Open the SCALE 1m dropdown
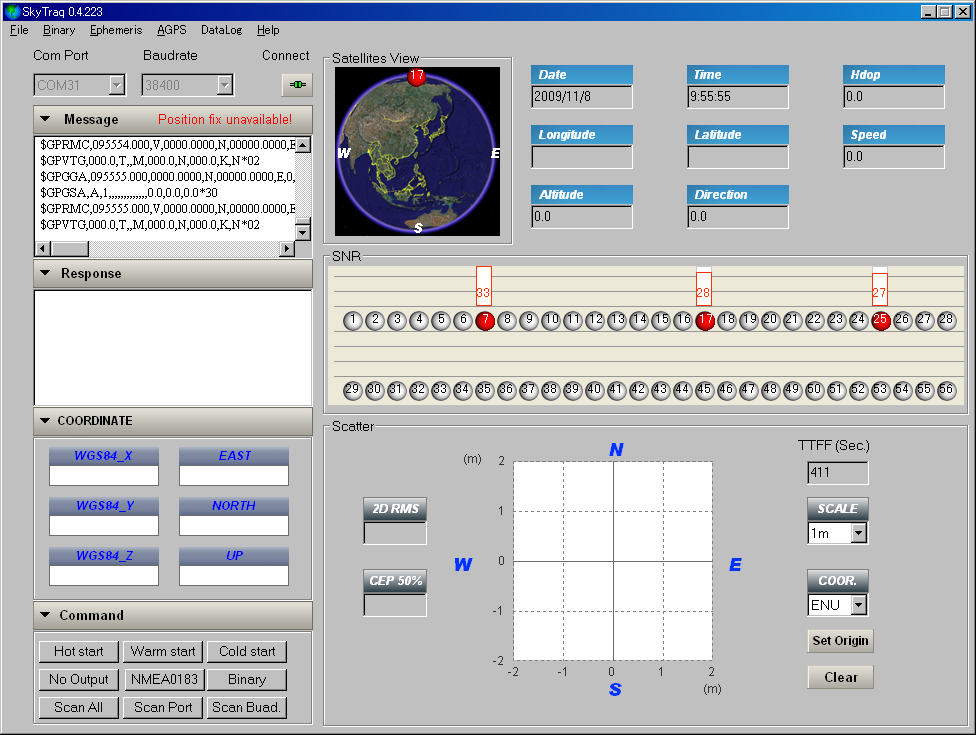The width and height of the screenshot is (976, 735). (859, 533)
